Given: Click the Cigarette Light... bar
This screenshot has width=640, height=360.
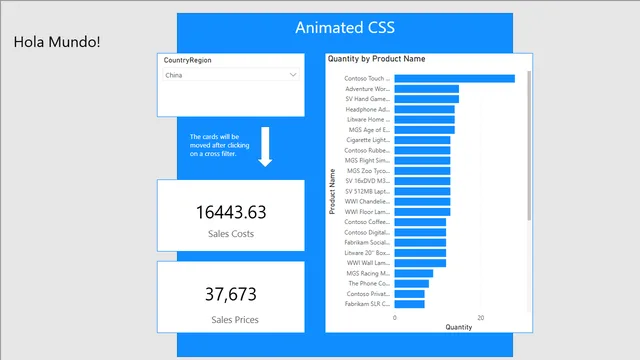Looking at the screenshot, I should pyautogui.click(x=422, y=140).
